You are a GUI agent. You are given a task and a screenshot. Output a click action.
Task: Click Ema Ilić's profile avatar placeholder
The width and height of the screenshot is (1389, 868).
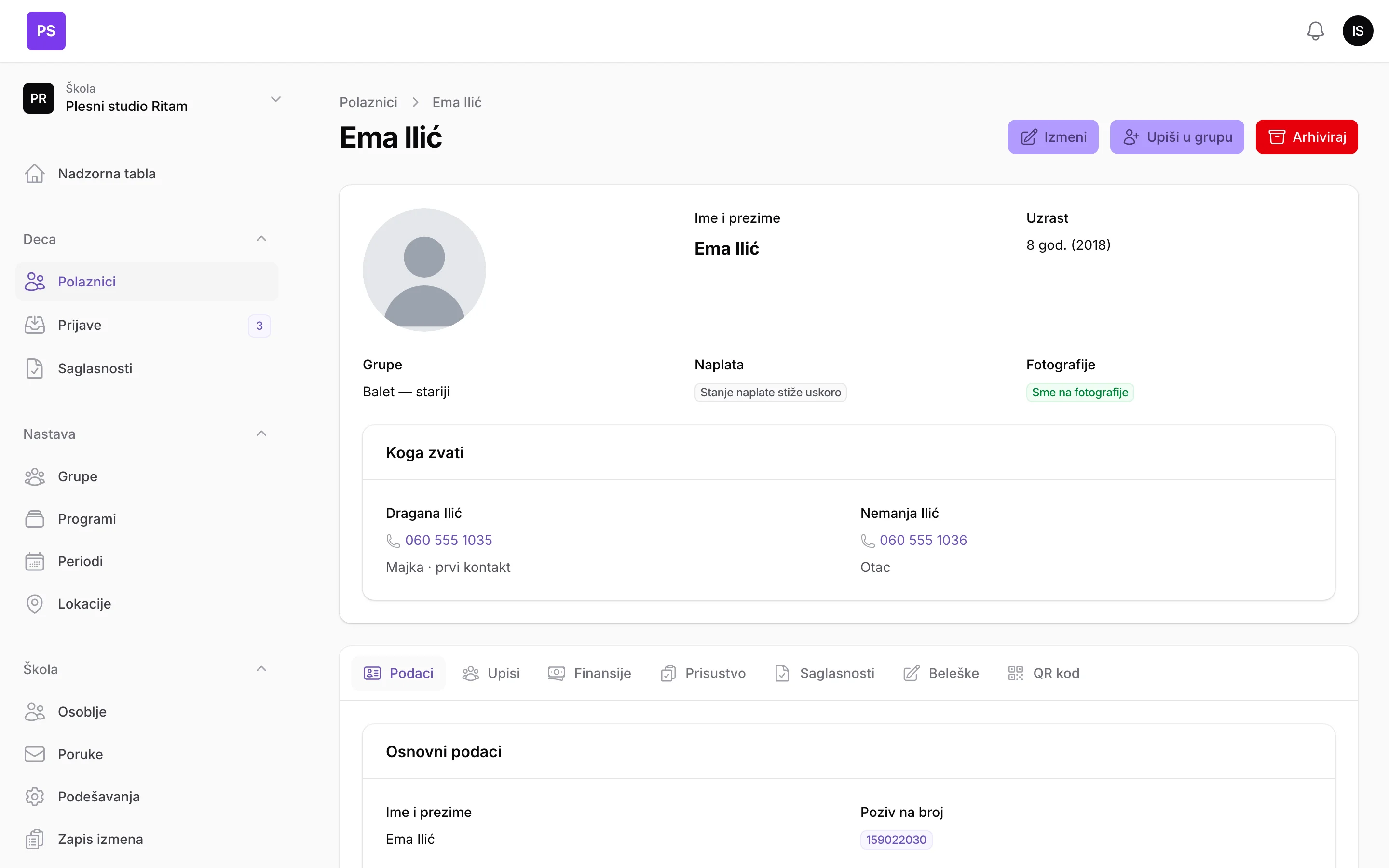pyautogui.click(x=424, y=270)
